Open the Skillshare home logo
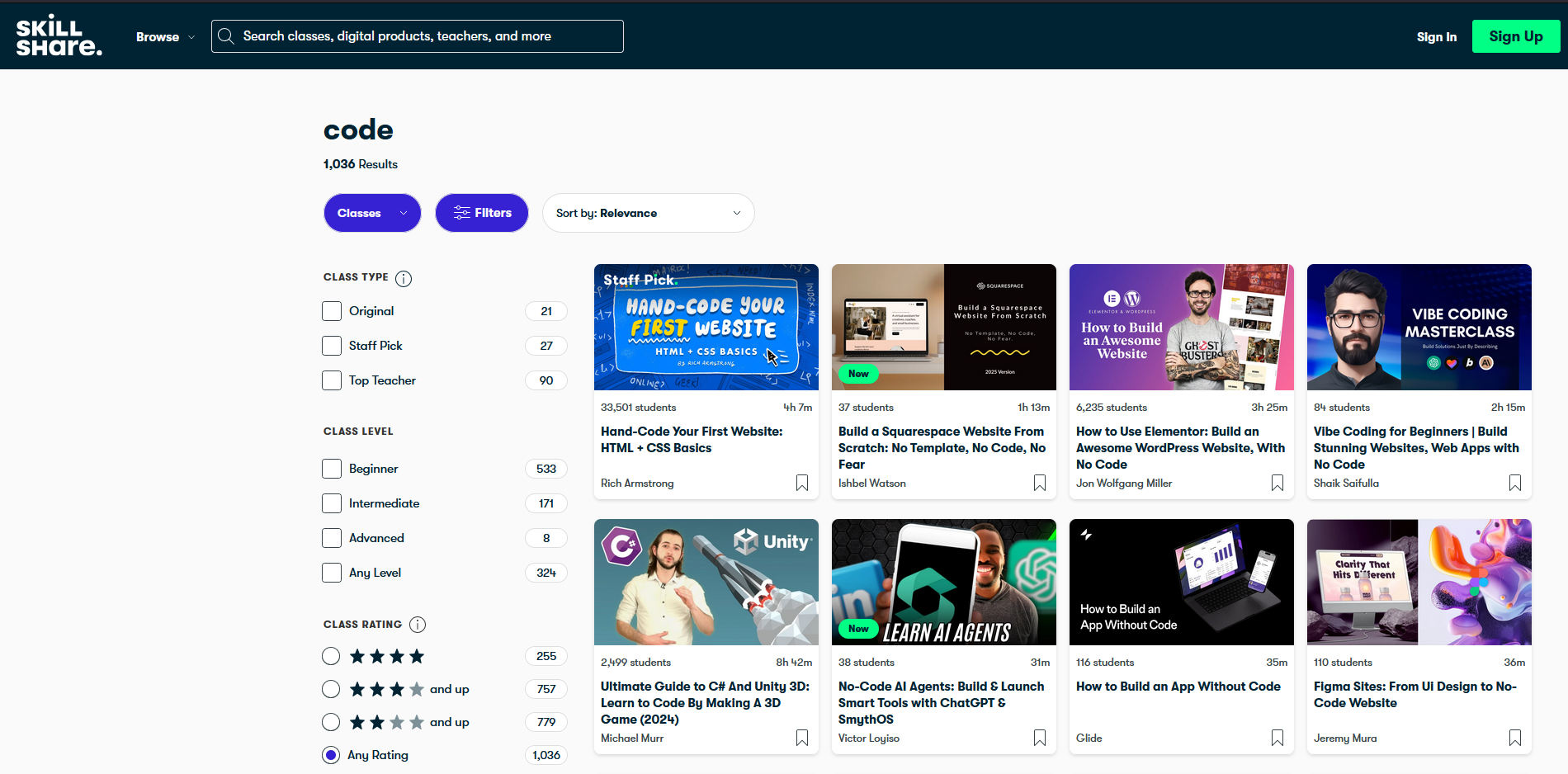This screenshot has width=1568, height=774. pos(59,35)
